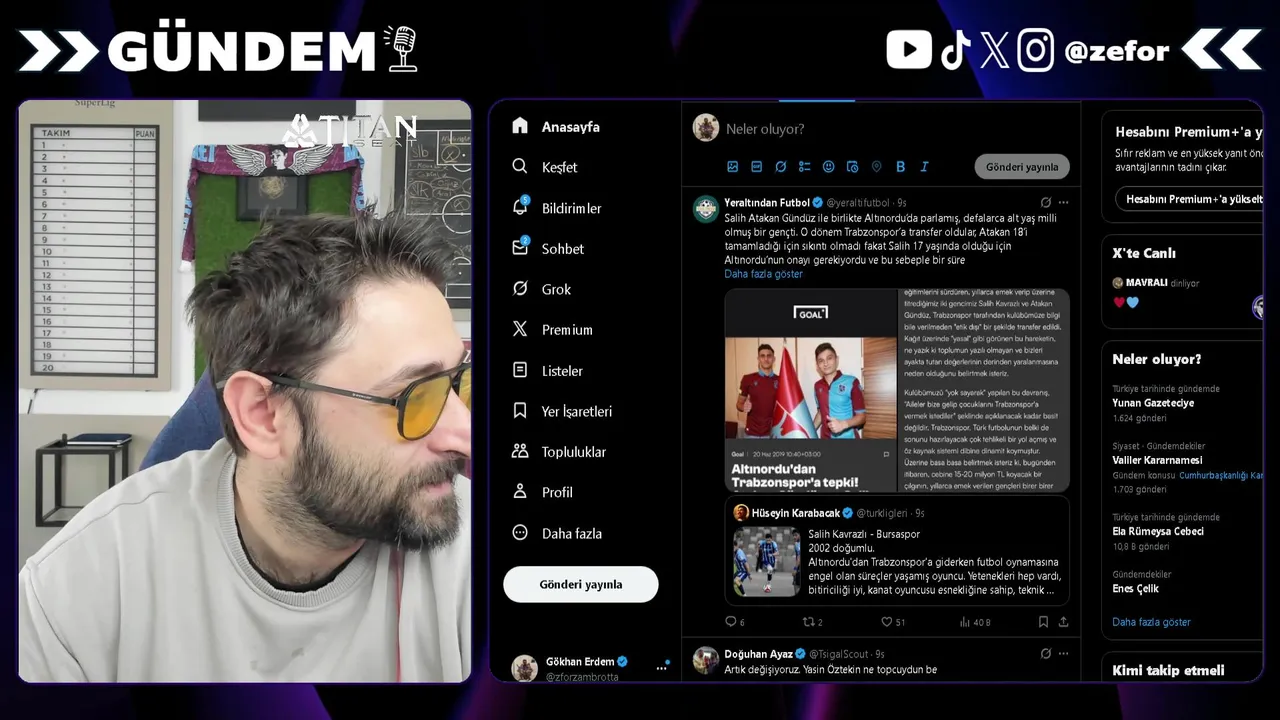Click Doğuhan Ayaz author name

tap(758, 654)
